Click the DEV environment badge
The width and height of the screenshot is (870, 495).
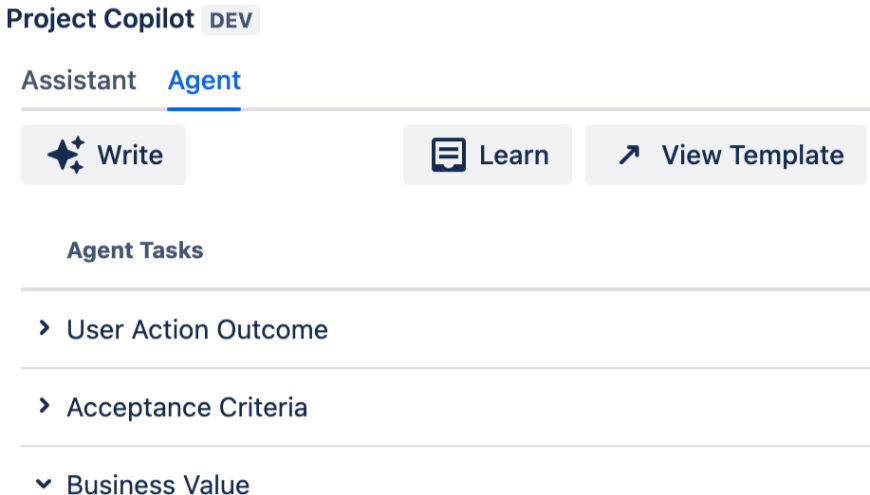coord(230,21)
